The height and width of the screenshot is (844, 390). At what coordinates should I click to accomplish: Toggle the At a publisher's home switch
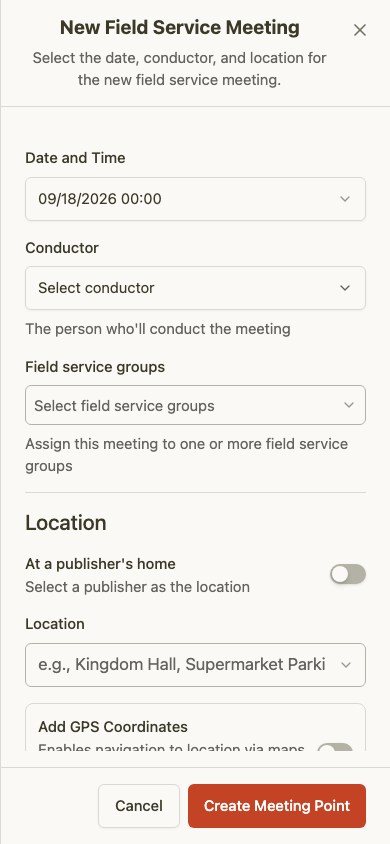348,574
